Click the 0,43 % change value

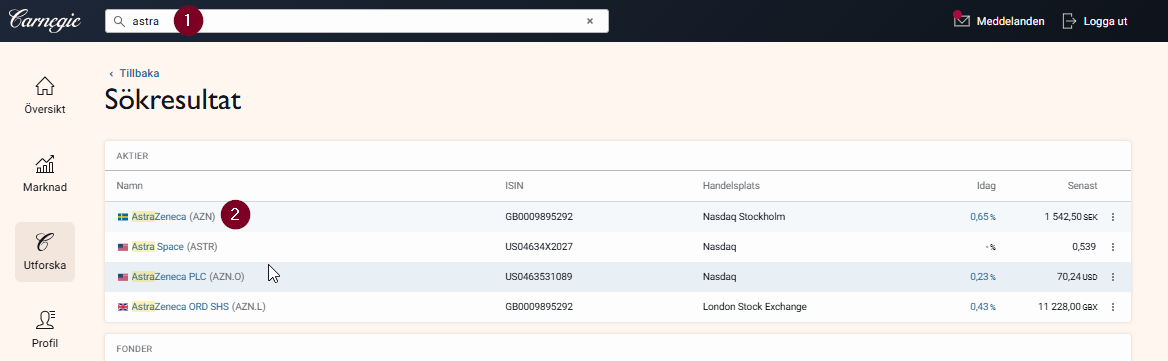tap(983, 306)
